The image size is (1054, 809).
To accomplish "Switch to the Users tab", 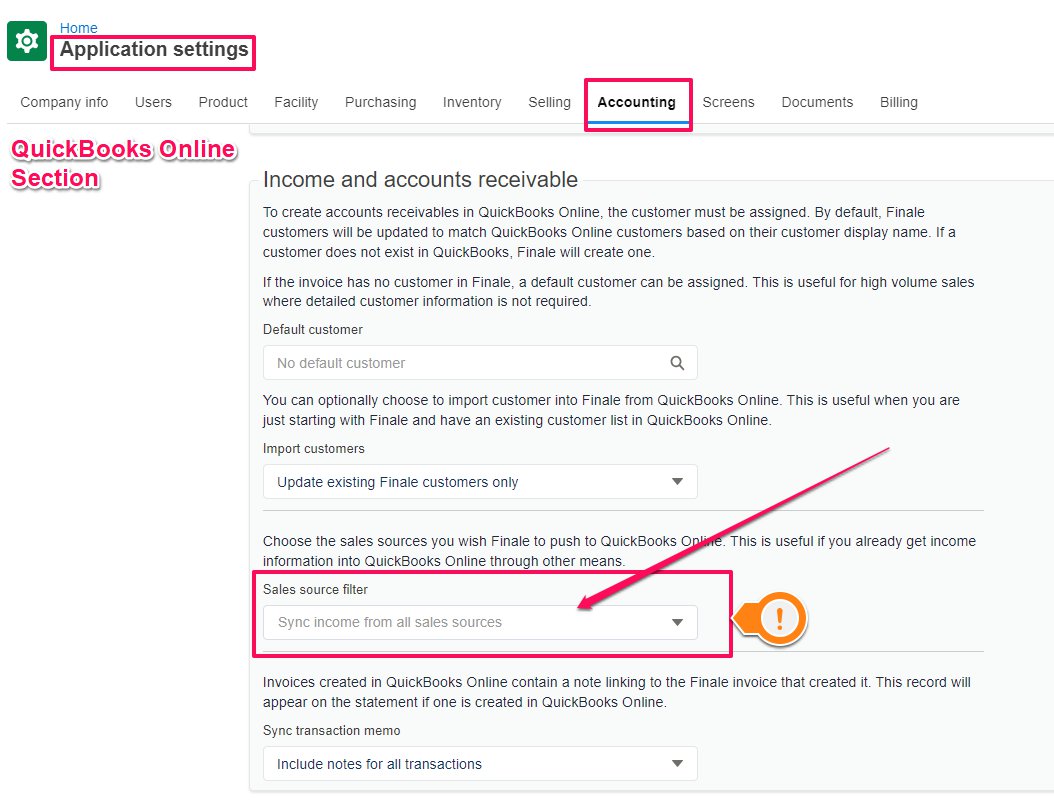I will (x=153, y=102).
